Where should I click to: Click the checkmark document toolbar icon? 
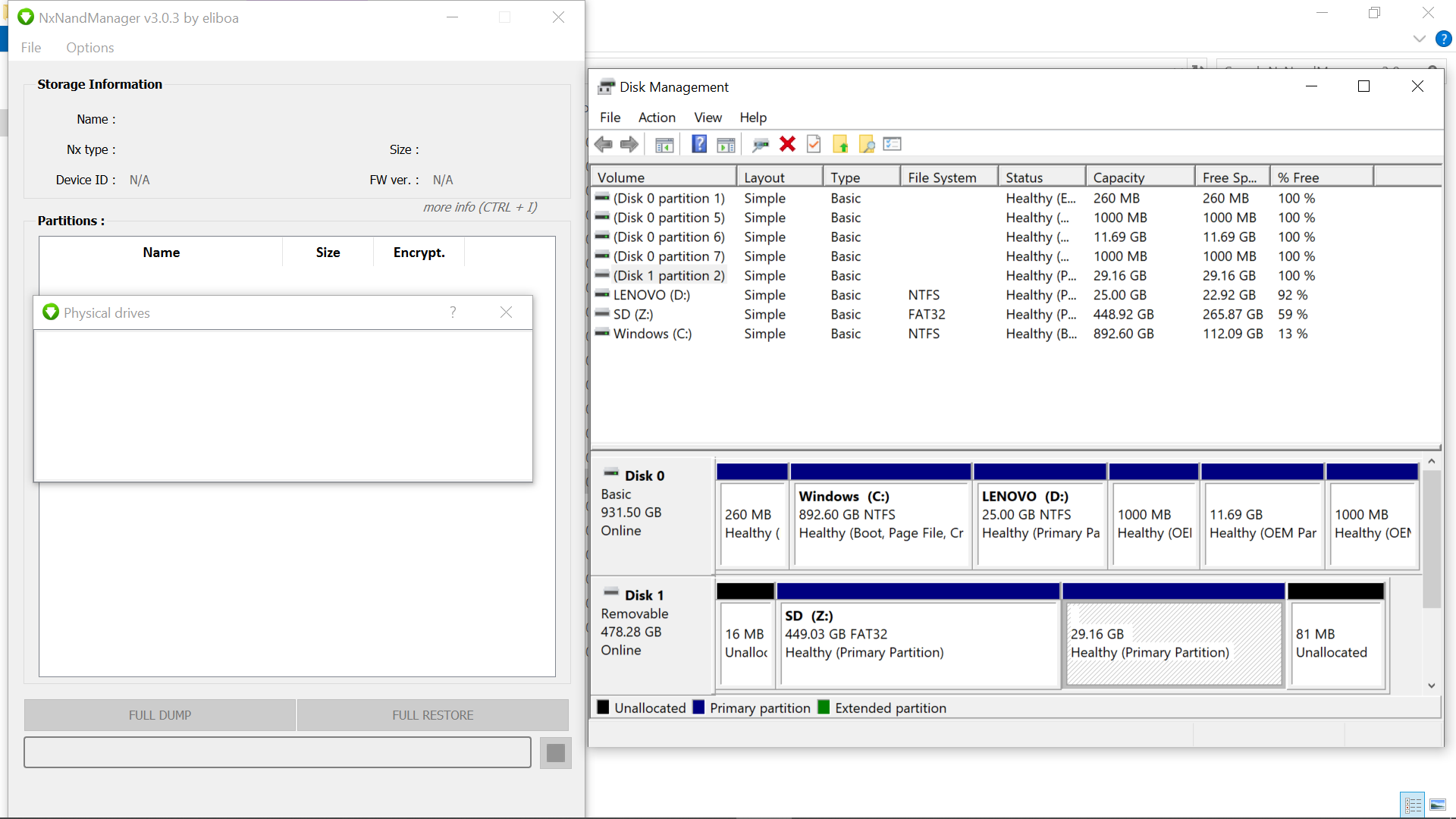[814, 144]
